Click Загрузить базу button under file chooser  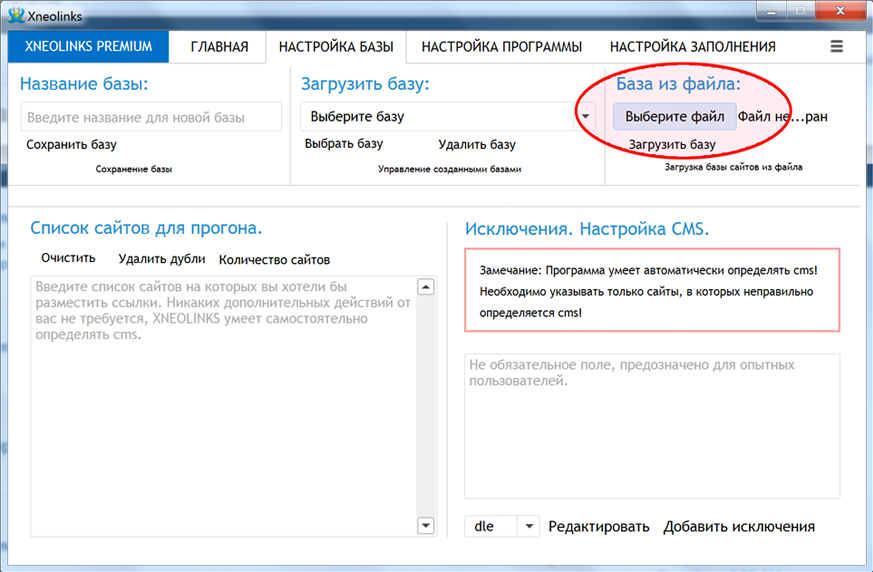672,144
